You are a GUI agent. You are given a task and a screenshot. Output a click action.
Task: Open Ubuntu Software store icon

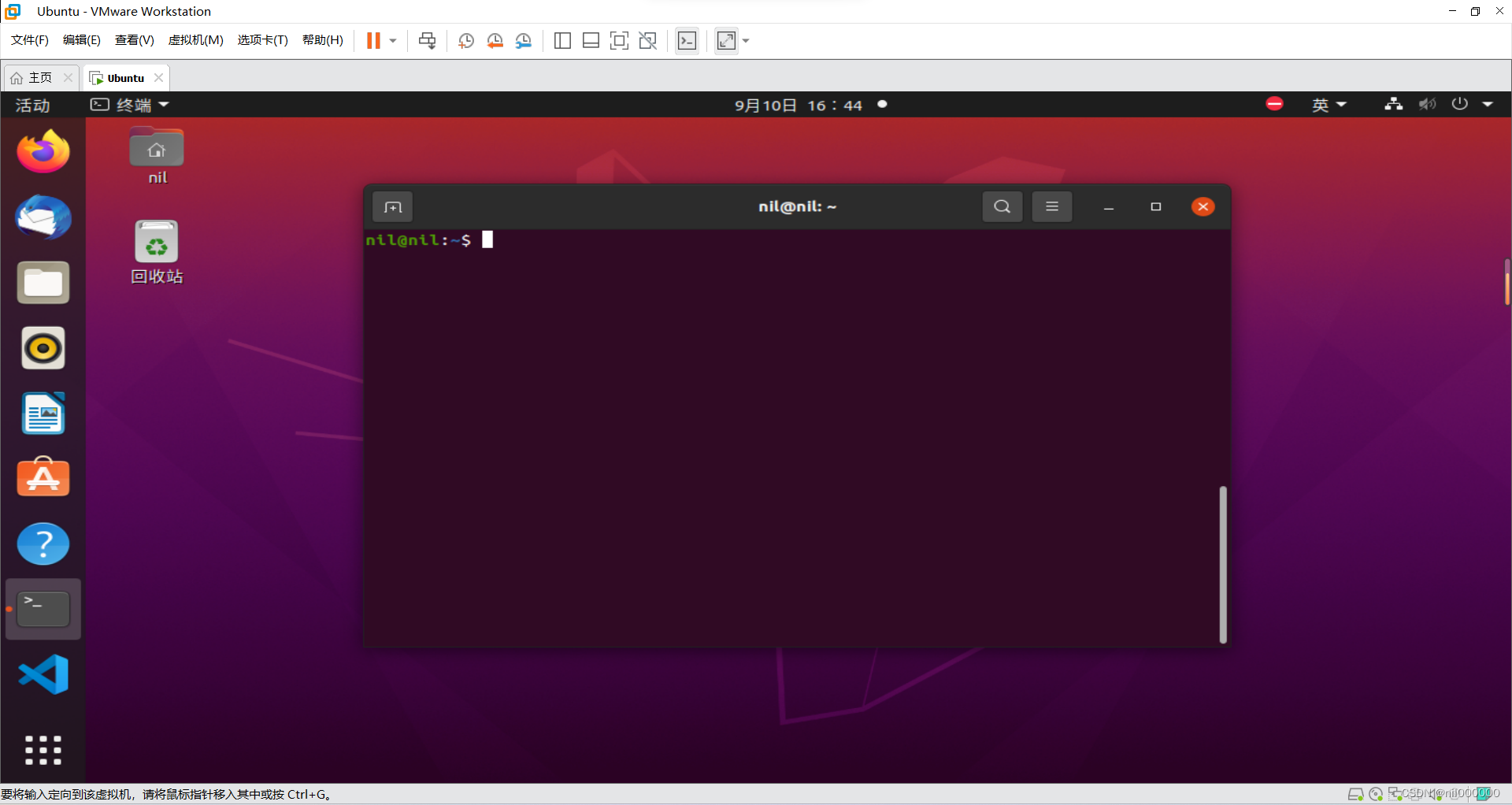point(43,477)
